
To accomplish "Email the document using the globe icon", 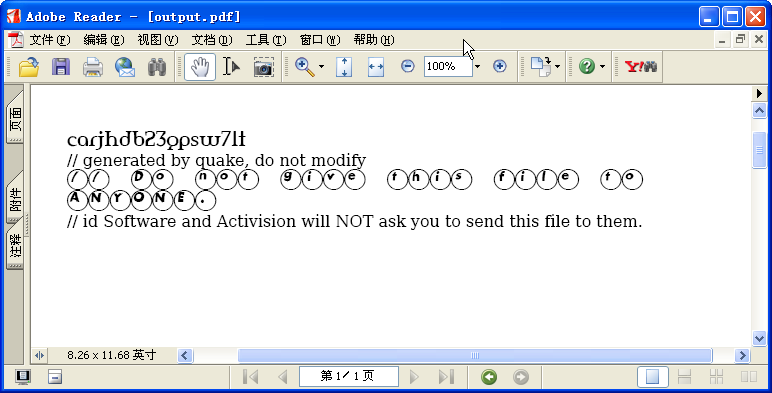I will (x=125, y=66).
